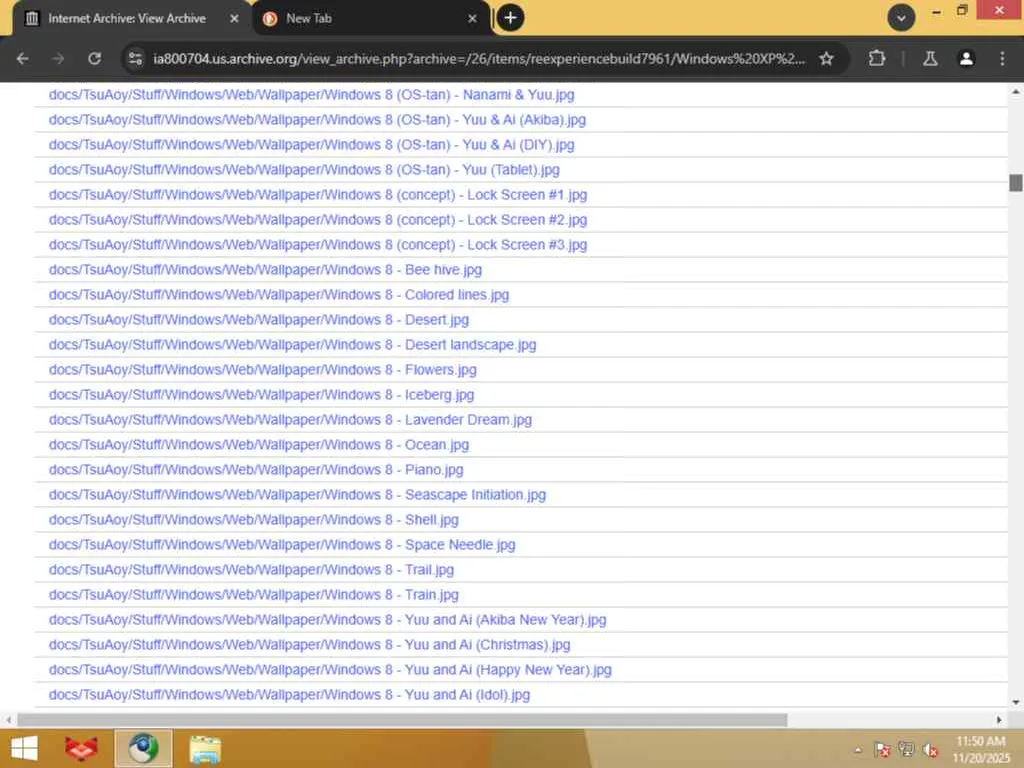Open the browser three-dot menu
Screen dimensions: 1024x768
point(1002,59)
